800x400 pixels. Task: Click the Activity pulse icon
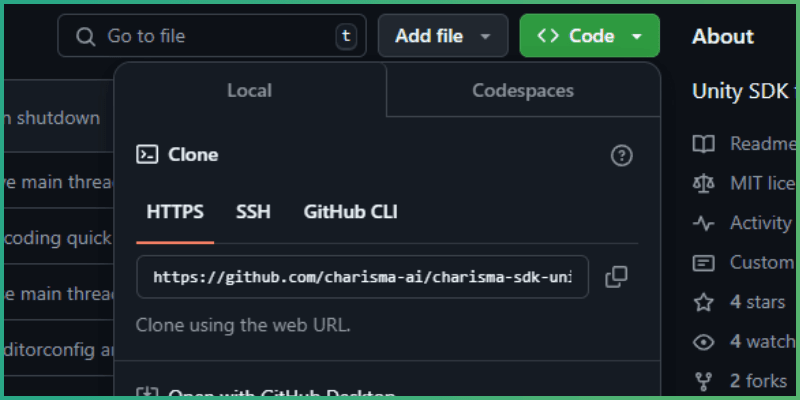[x=704, y=223]
